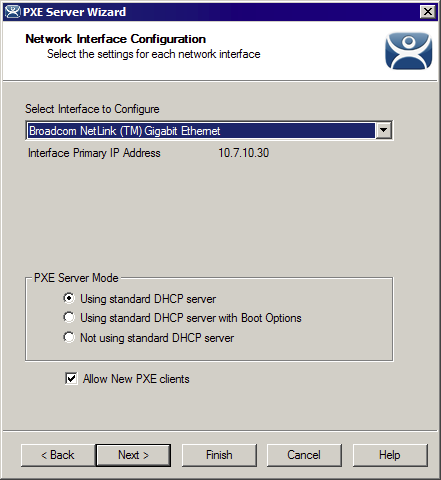
Task: Click the 10.7.10.30 IP address text
Action: tap(244, 153)
